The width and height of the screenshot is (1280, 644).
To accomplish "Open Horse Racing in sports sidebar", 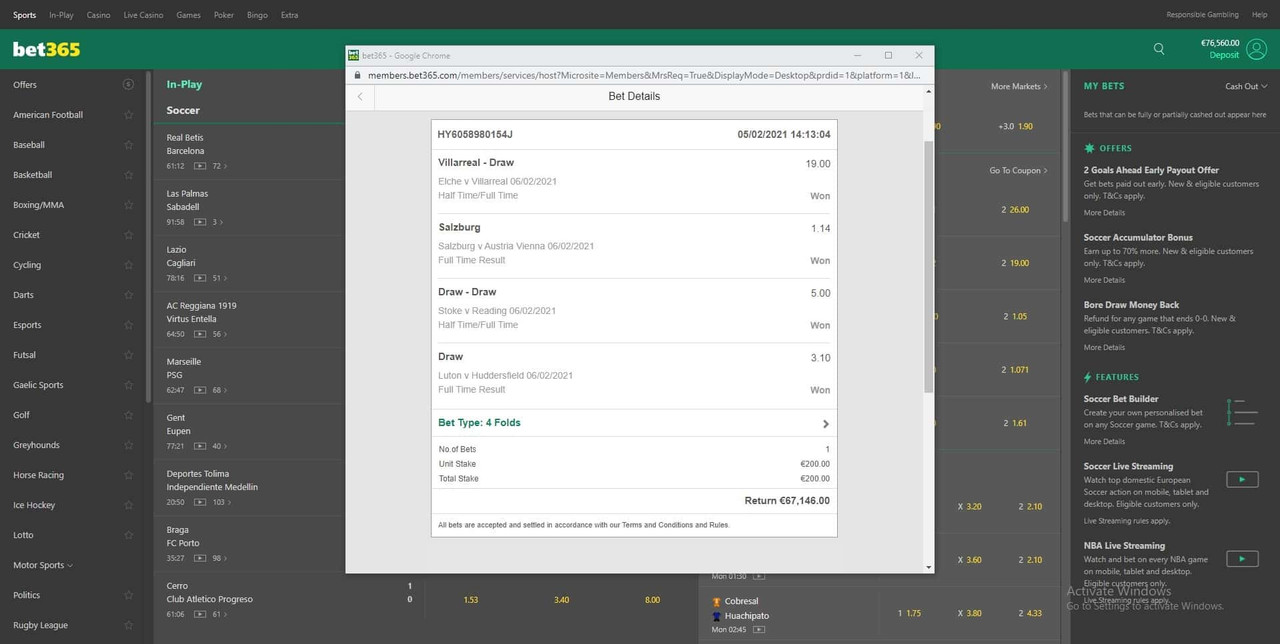I will point(38,475).
